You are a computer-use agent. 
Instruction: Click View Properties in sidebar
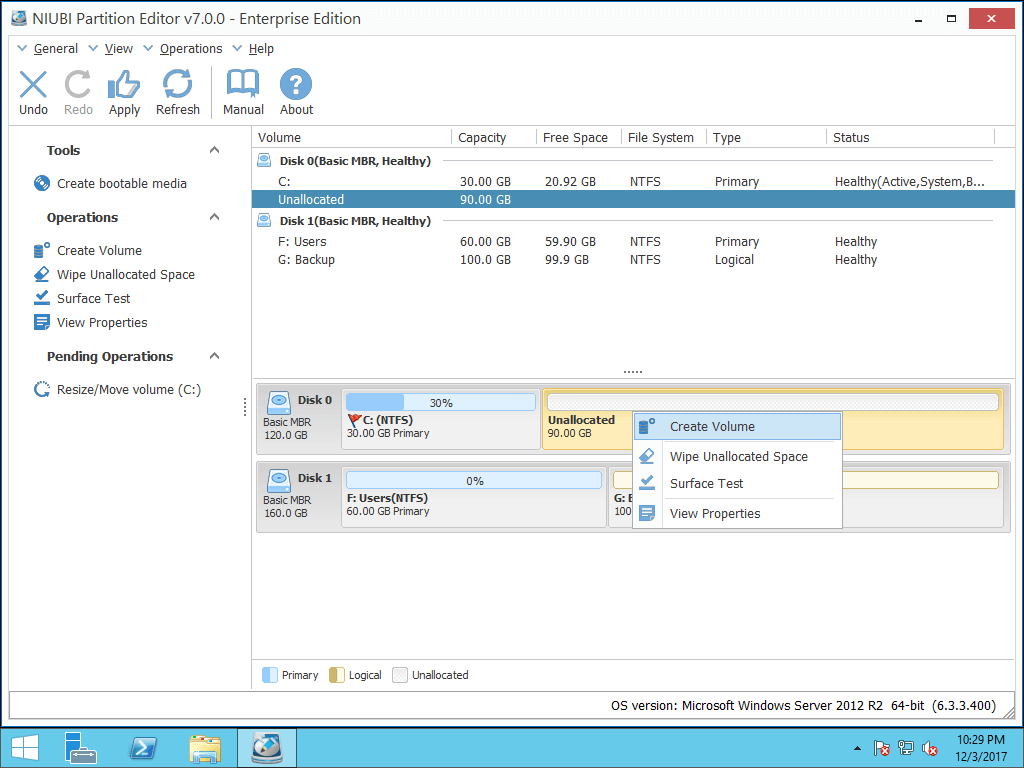[102, 323]
